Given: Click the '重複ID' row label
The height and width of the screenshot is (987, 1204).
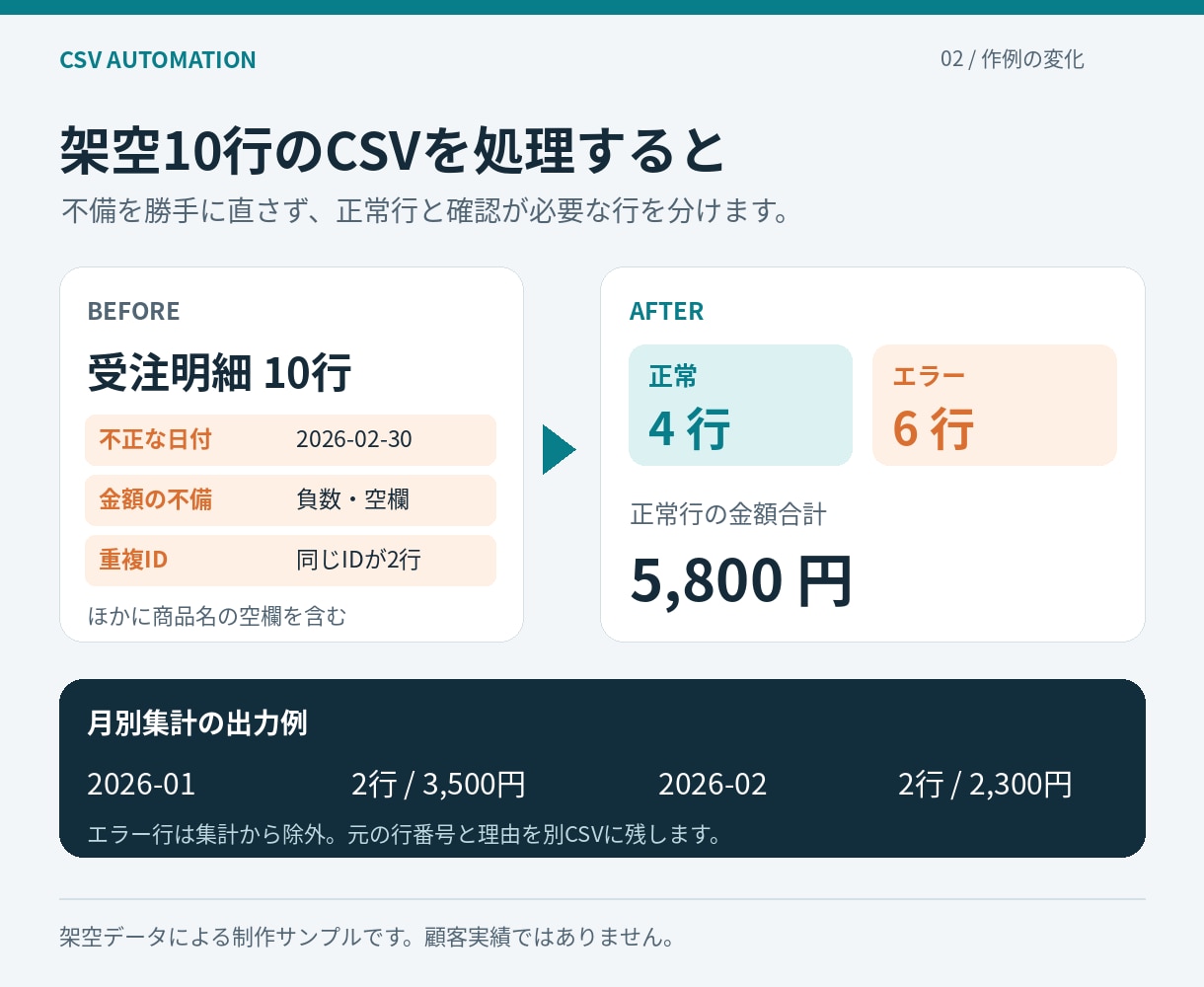Looking at the screenshot, I should (x=133, y=560).
